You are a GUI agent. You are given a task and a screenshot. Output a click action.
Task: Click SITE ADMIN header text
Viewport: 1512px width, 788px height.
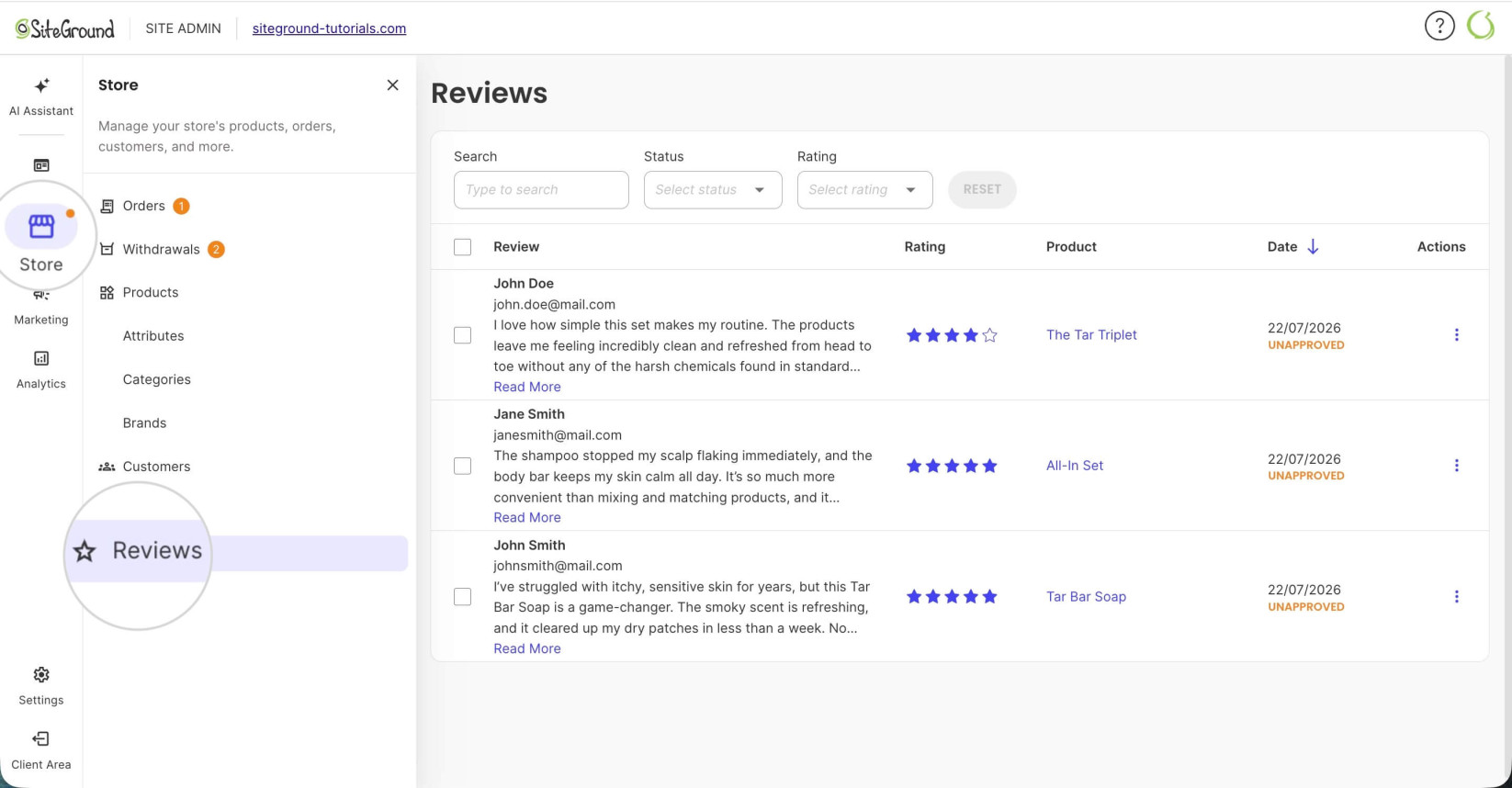[183, 28]
